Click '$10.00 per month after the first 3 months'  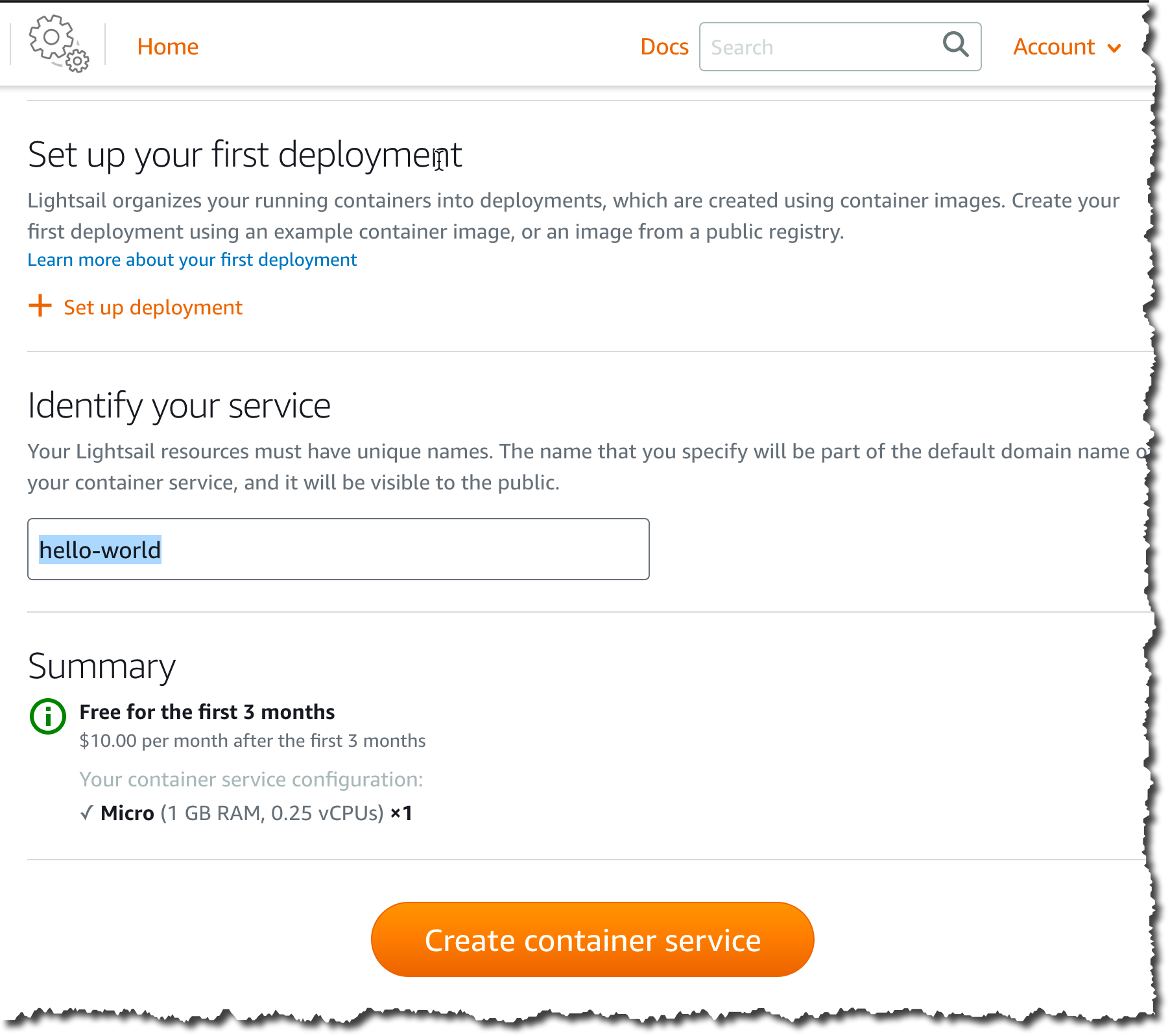pos(252,741)
